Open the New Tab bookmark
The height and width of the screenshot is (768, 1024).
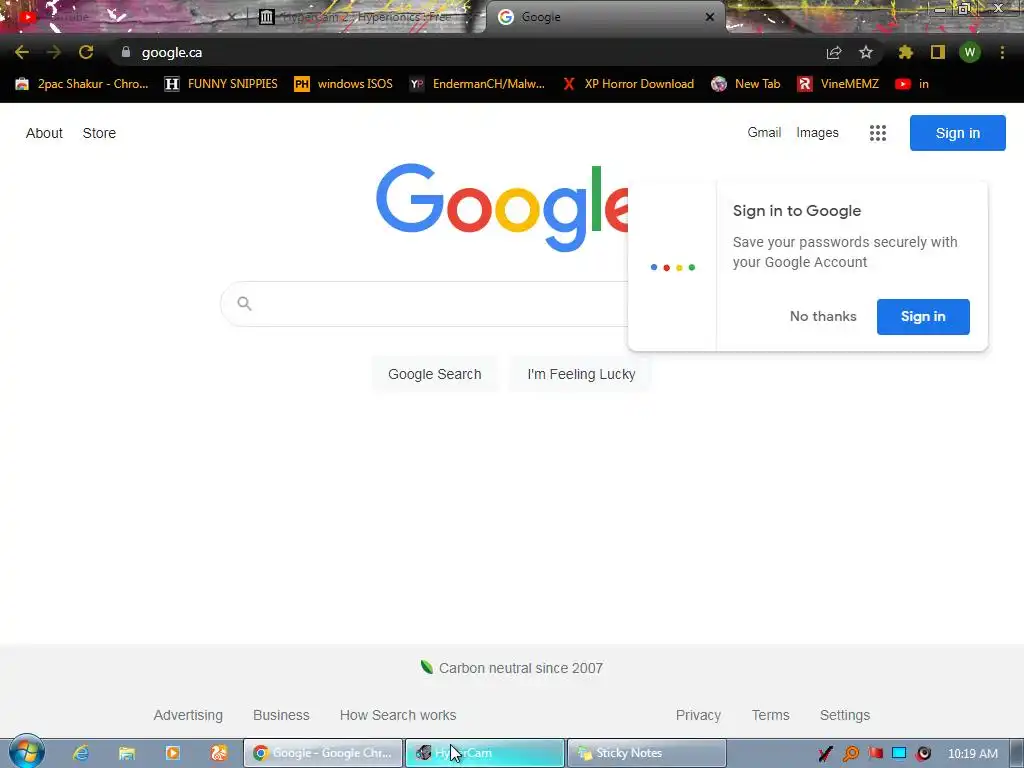tap(746, 84)
